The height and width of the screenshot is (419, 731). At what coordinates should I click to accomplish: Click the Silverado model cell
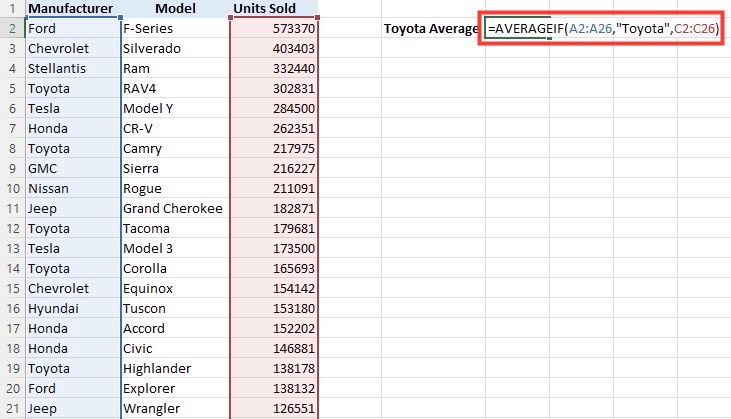(x=175, y=48)
